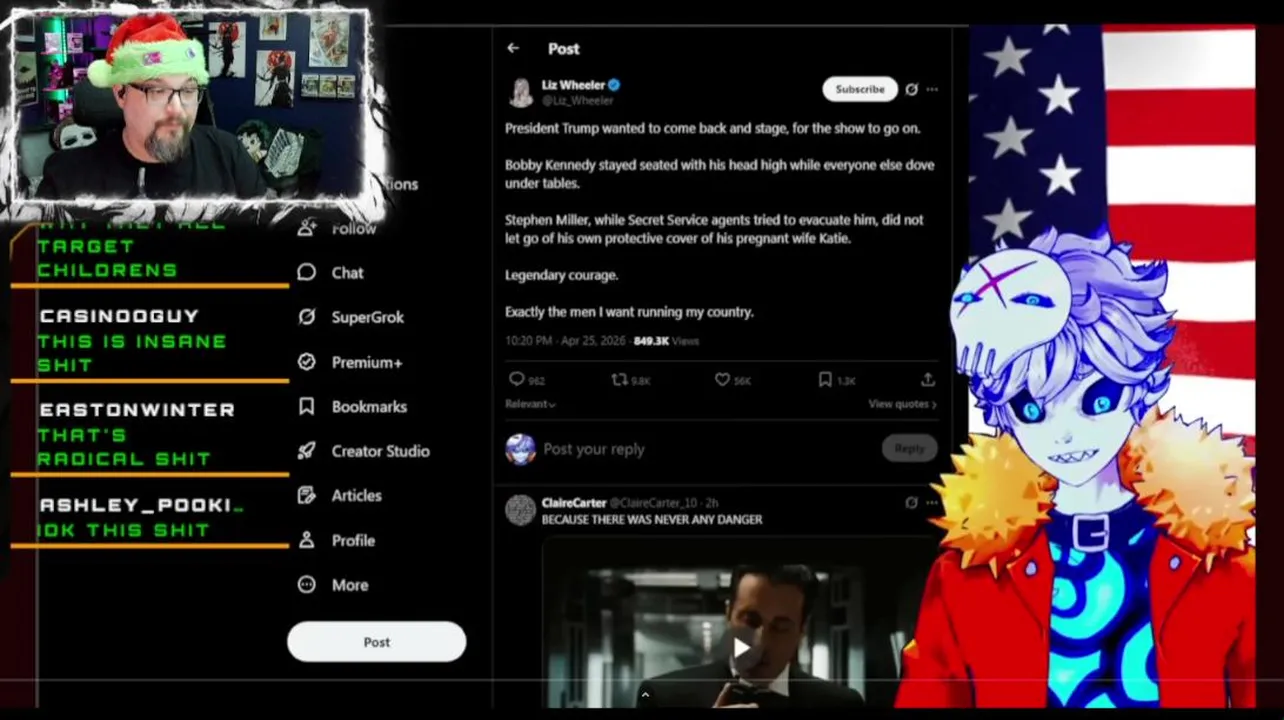The image size is (1284, 720).
Task: Open Grok icon beside Subscribe button
Action: pos(911,89)
